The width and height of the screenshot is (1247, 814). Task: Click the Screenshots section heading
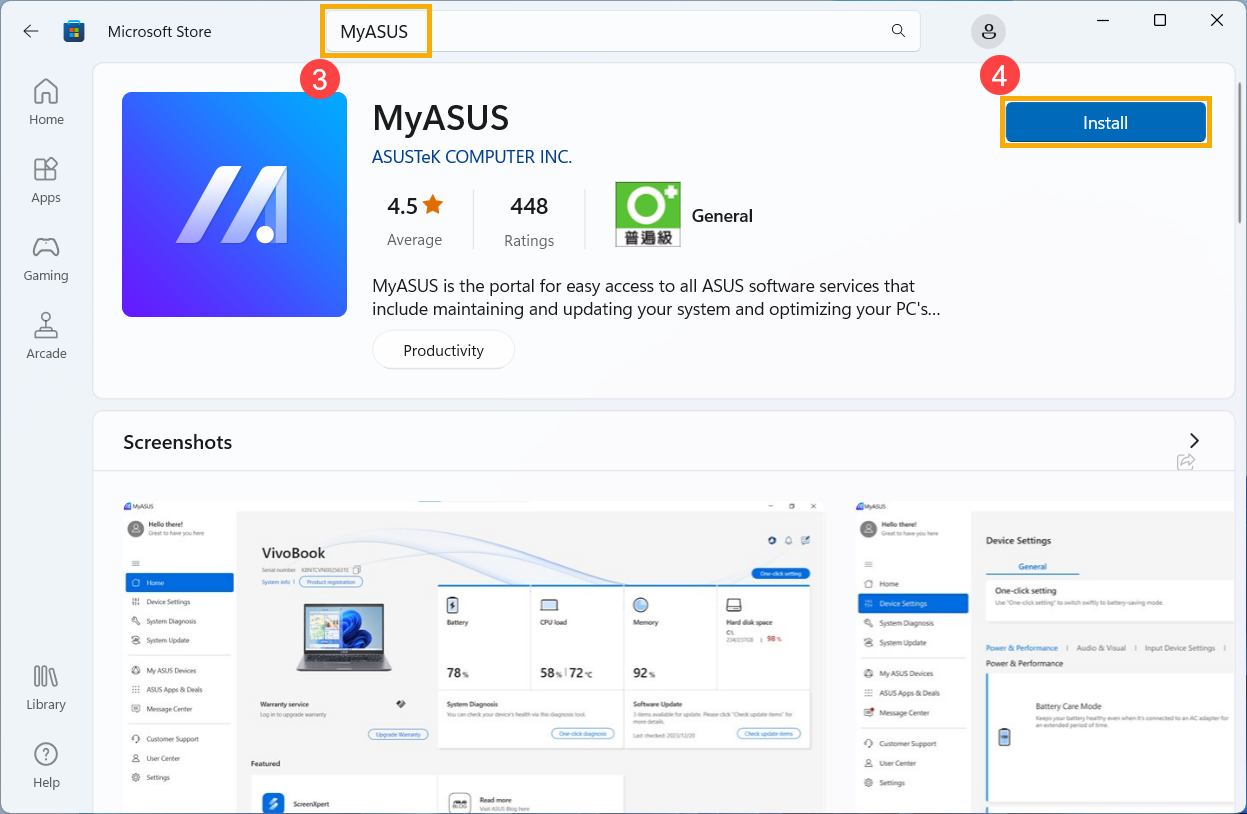click(x=178, y=442)
